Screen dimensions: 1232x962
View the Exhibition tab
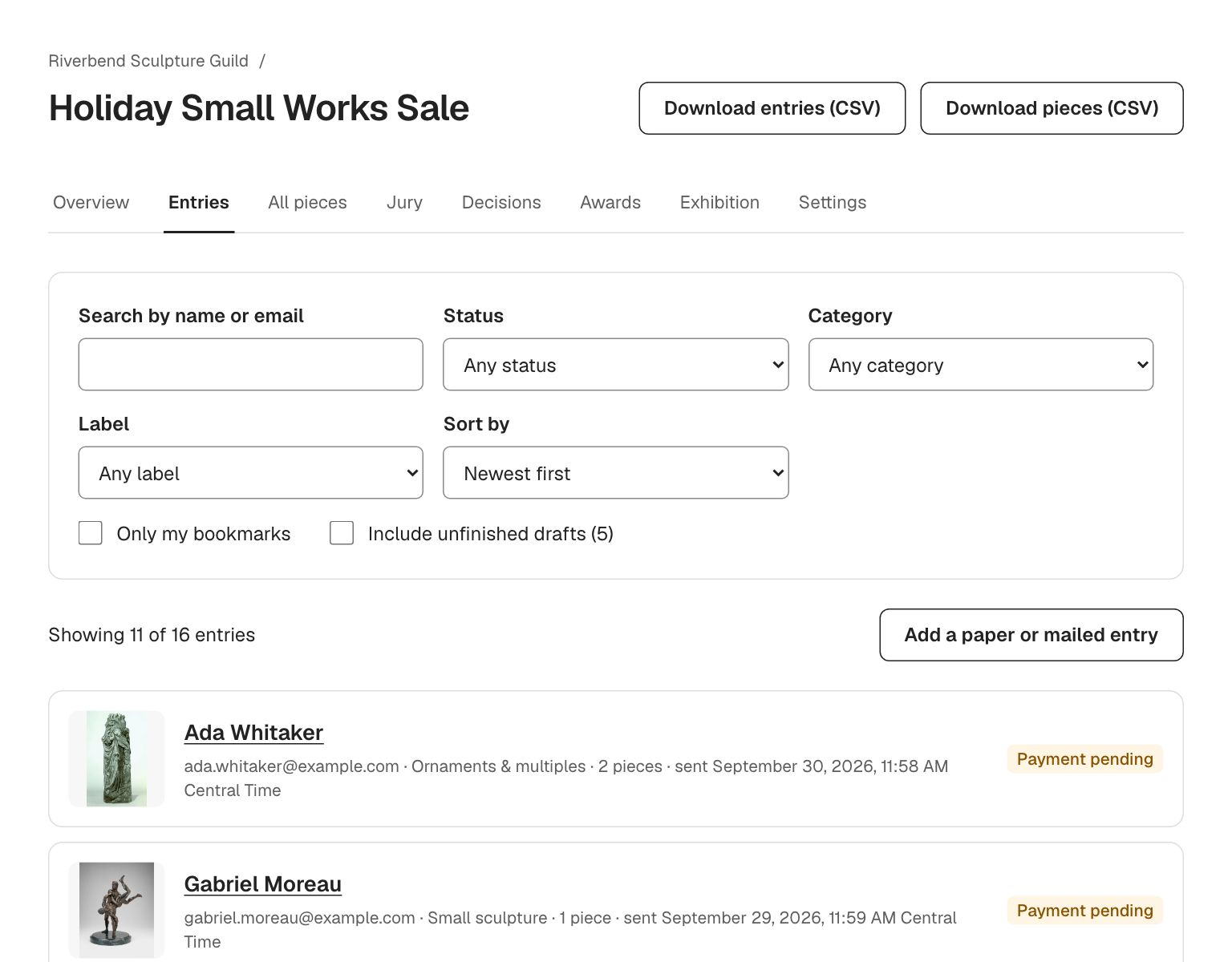point(719,202)
